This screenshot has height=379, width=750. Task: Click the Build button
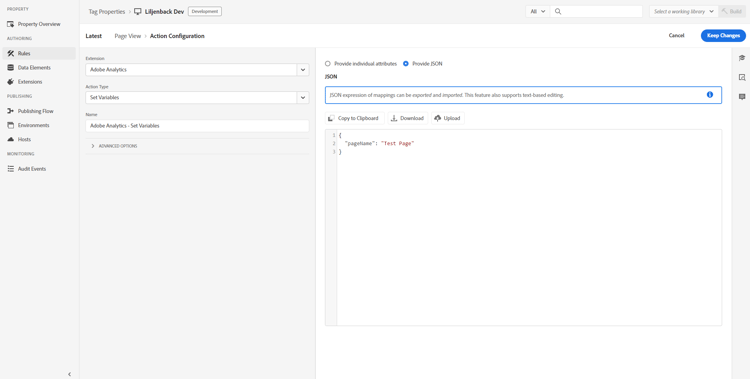point(732,11)
